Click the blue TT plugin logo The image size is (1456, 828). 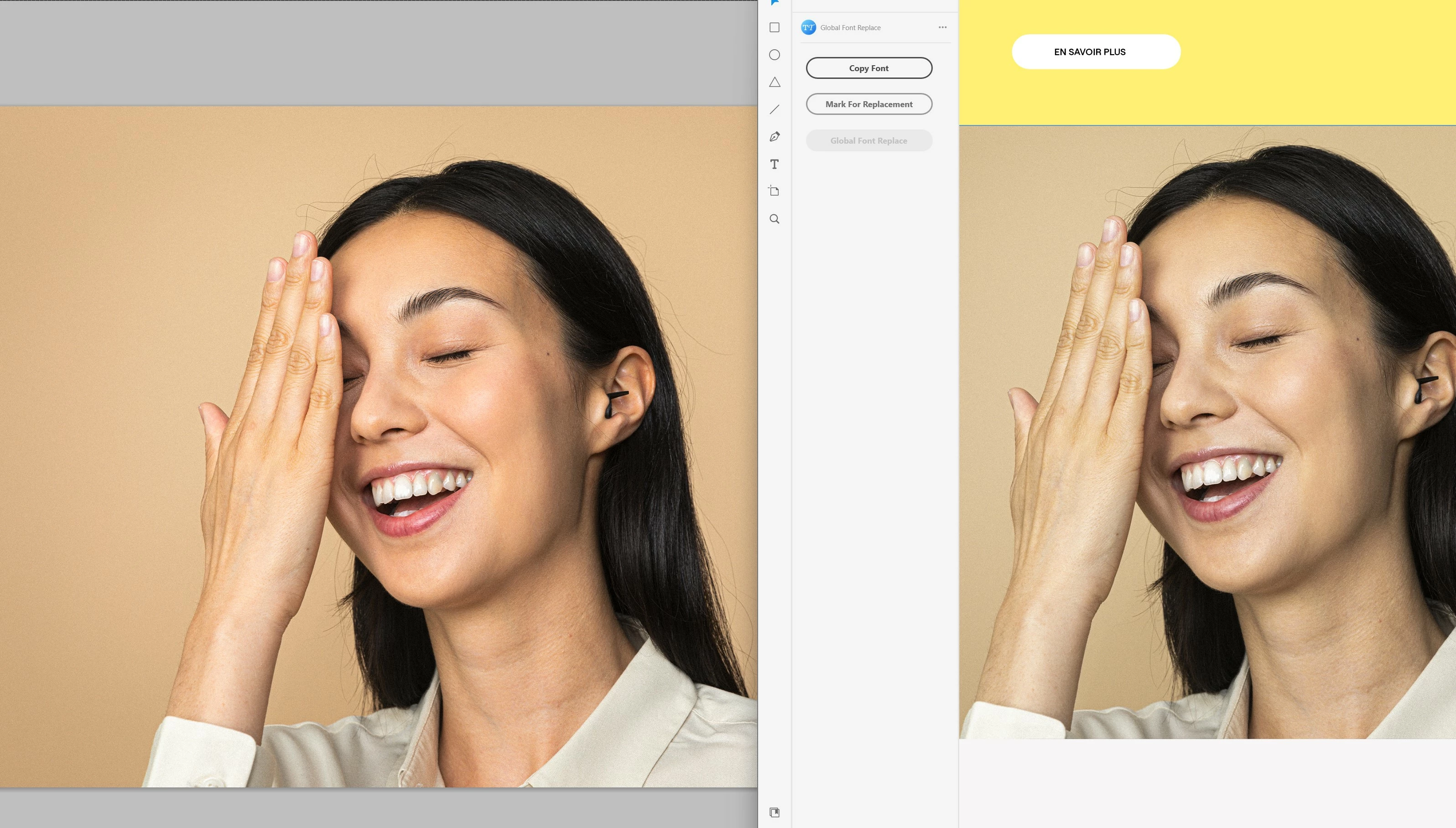coord(808,27)
